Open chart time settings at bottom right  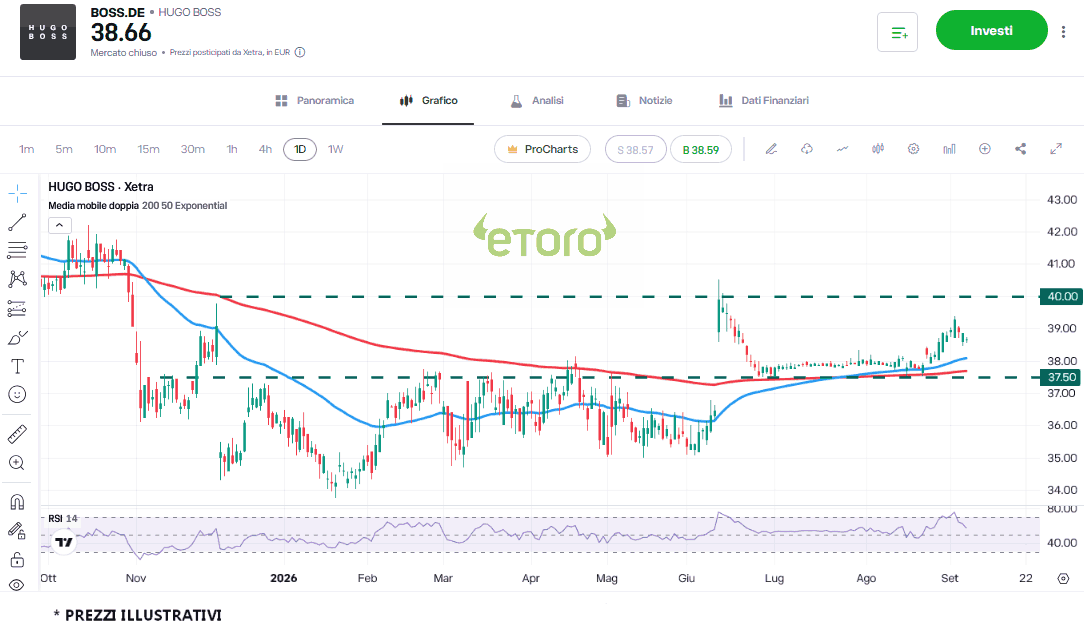point(1063,578)
